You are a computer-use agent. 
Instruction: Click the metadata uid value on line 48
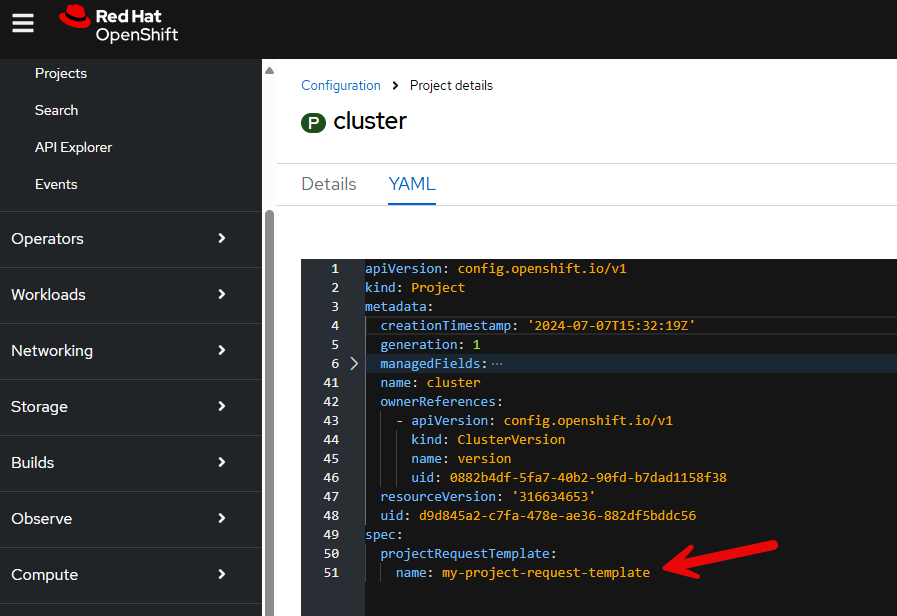coord(557,515)
